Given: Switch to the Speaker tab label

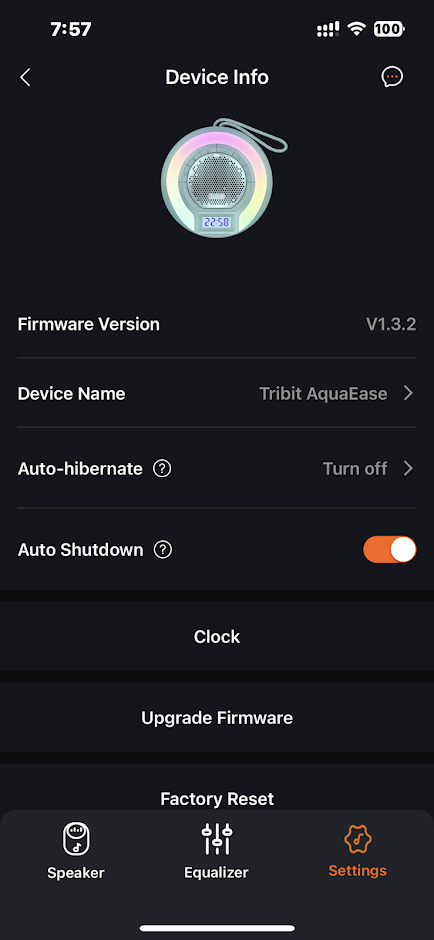Looking at the screenshot, I should tap(76, 872).
